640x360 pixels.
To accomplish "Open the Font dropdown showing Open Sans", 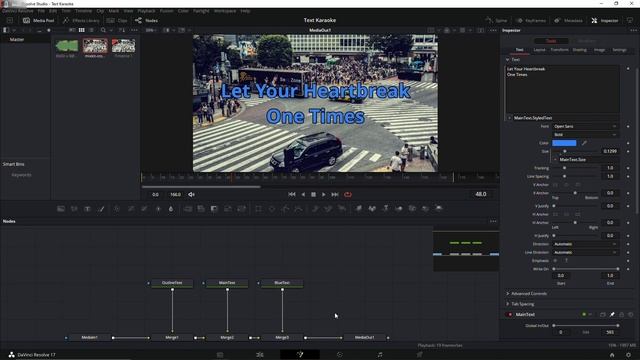I will click(585, 127).
